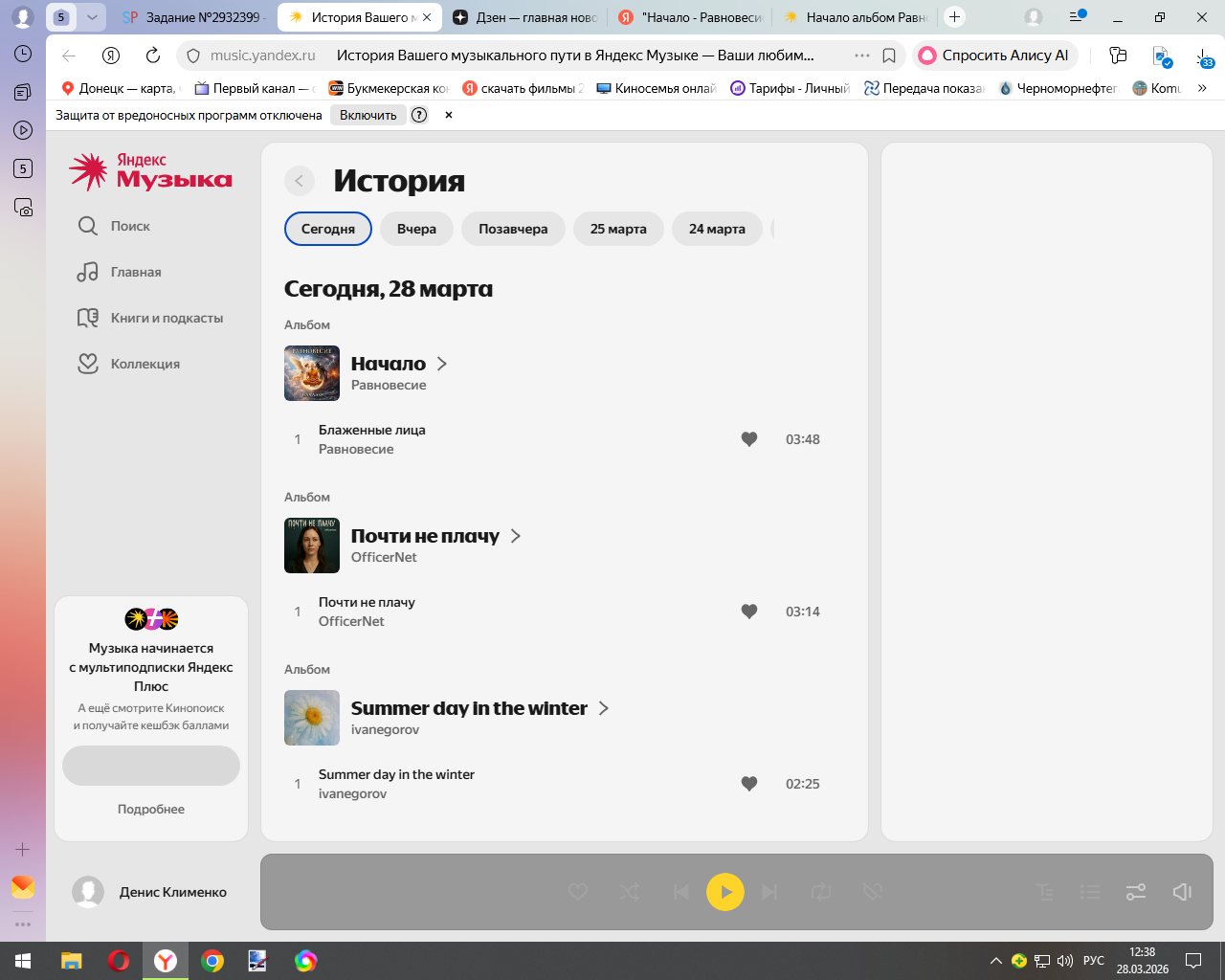
Task: Toggle repeat mode in the player bar
Action: tap(821, 892)
